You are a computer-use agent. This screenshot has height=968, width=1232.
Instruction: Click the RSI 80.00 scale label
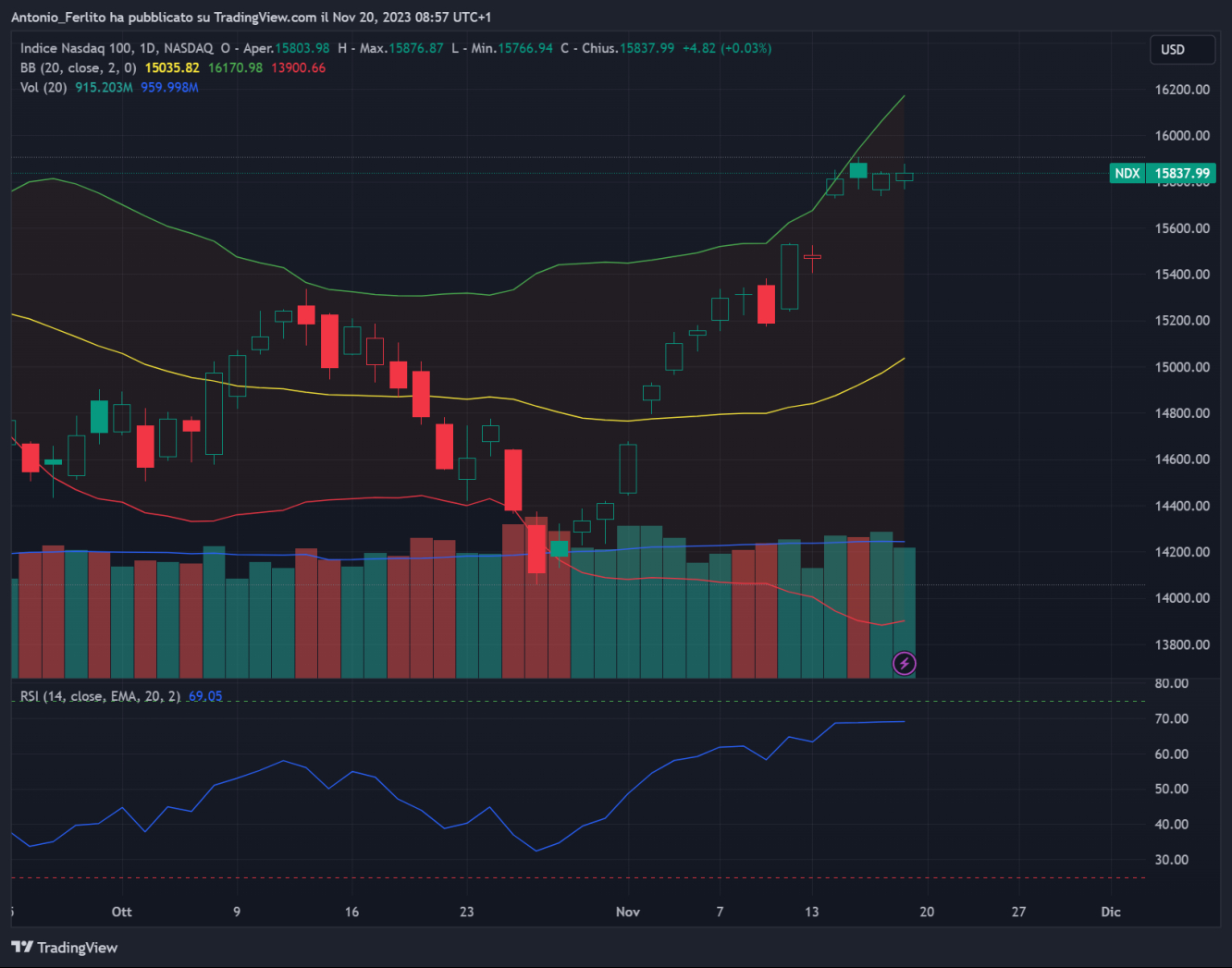pyautogui.click(x=1172, y=683)
